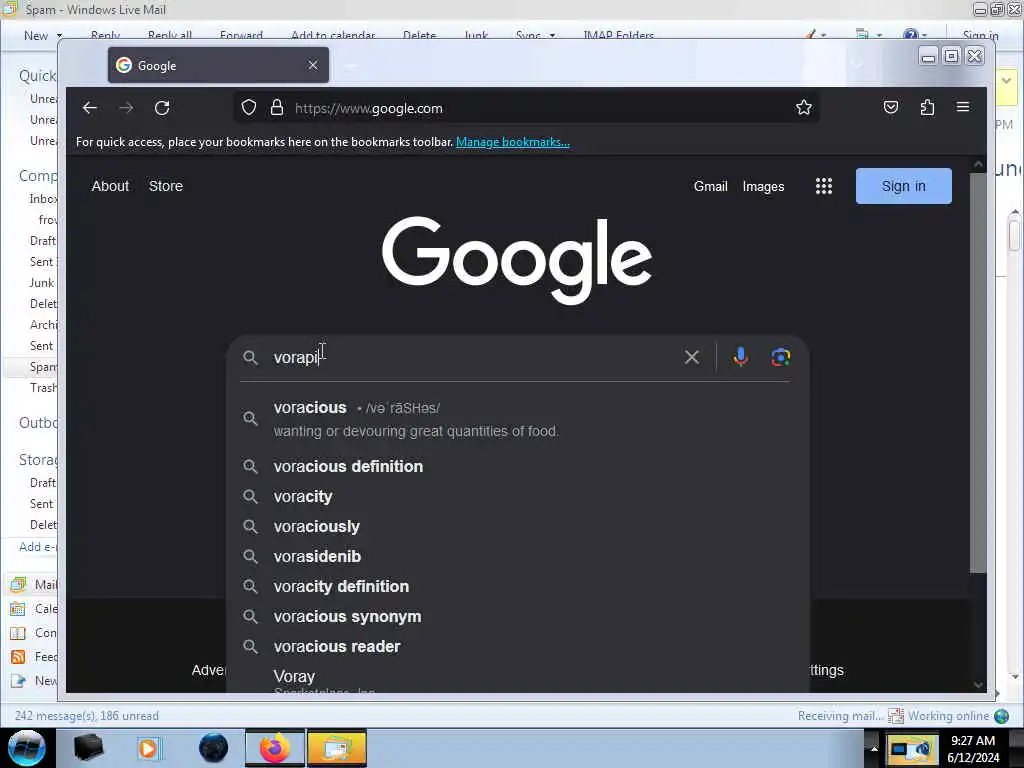Click the Firefox URL address bar

[526, 108]
